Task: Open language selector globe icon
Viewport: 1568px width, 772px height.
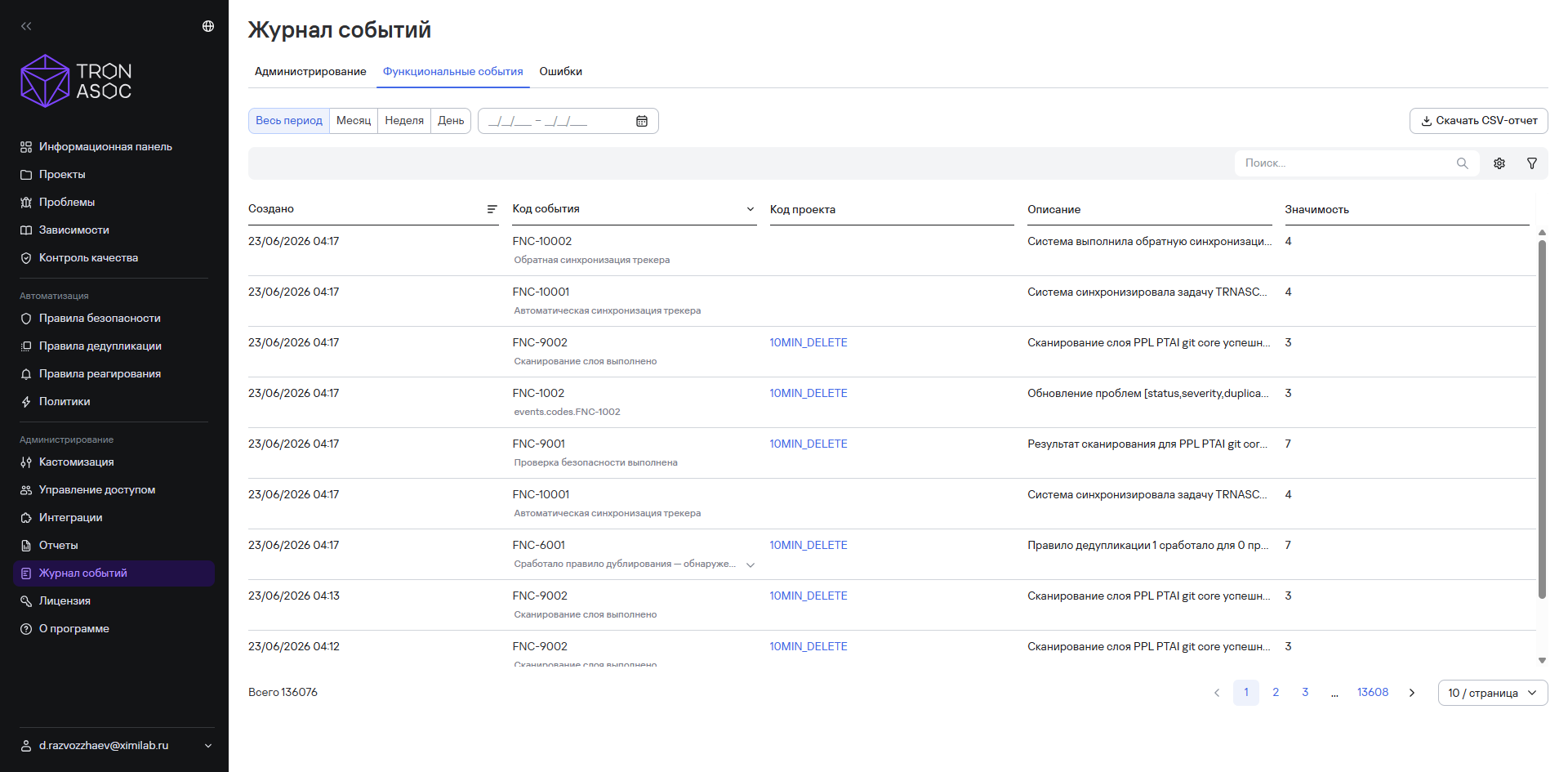Action: tap(208, 26)
